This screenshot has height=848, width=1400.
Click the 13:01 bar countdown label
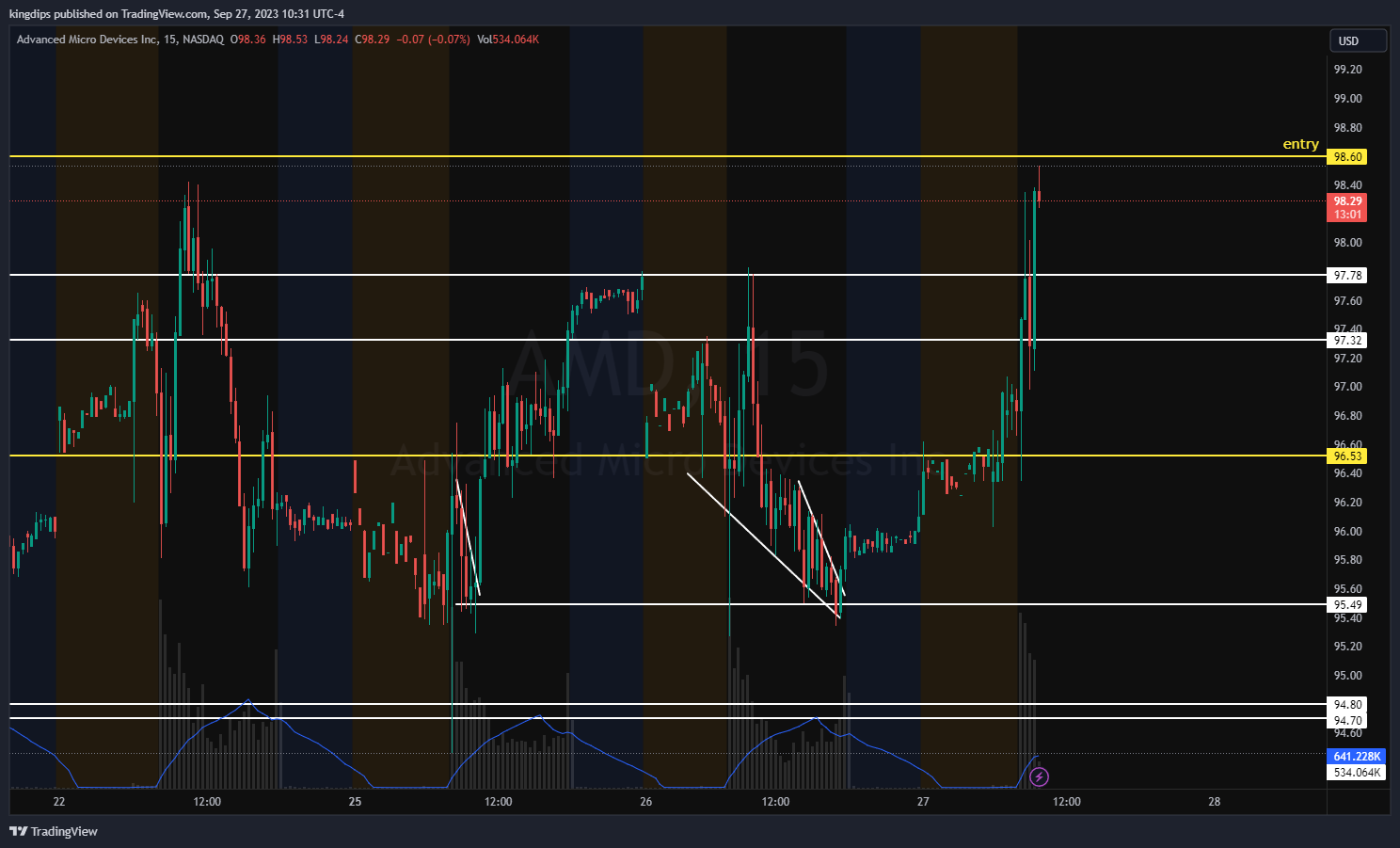tap(1347, 215)
